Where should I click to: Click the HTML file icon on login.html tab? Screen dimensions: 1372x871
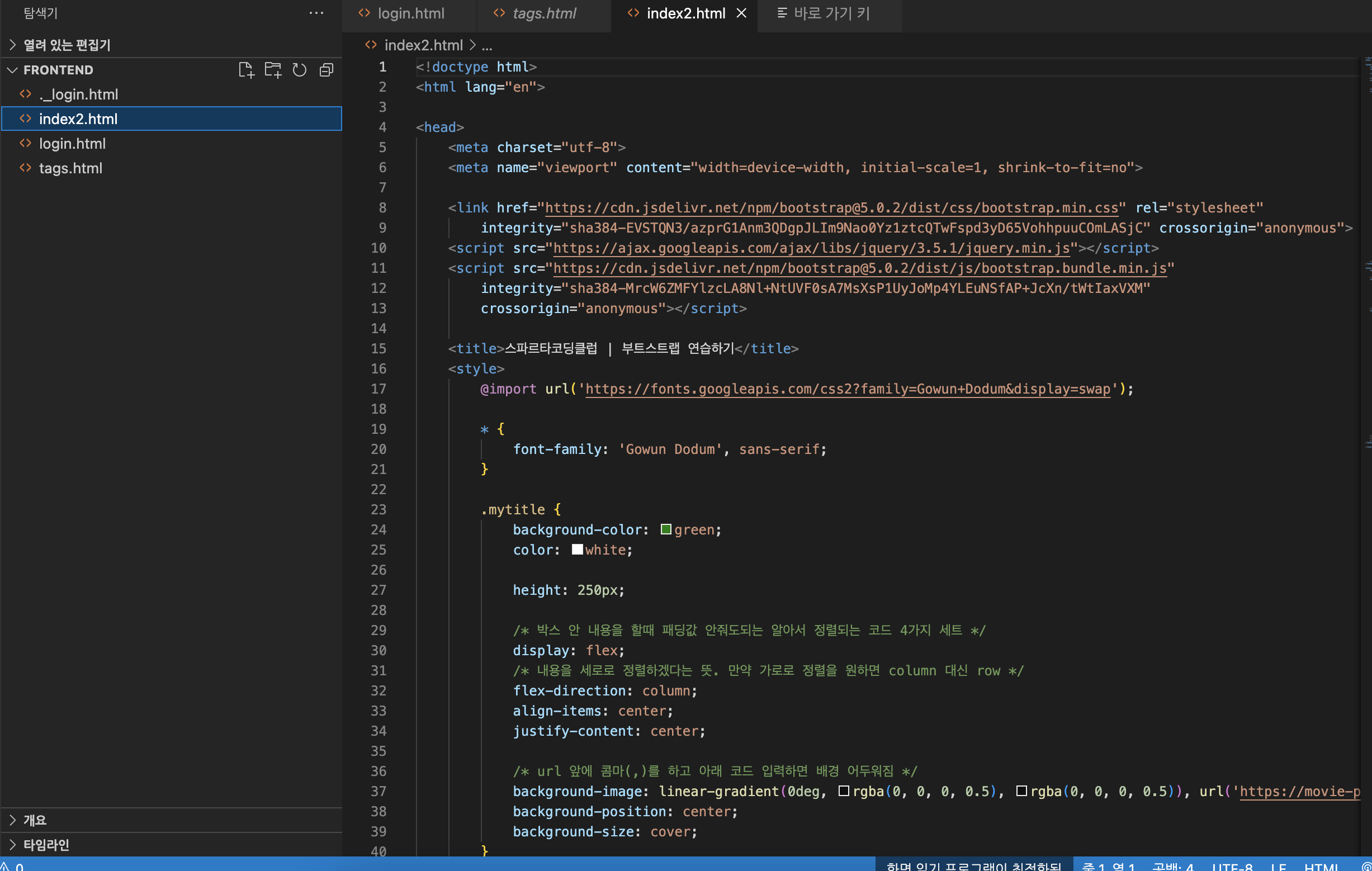click(x=364, y=13)
